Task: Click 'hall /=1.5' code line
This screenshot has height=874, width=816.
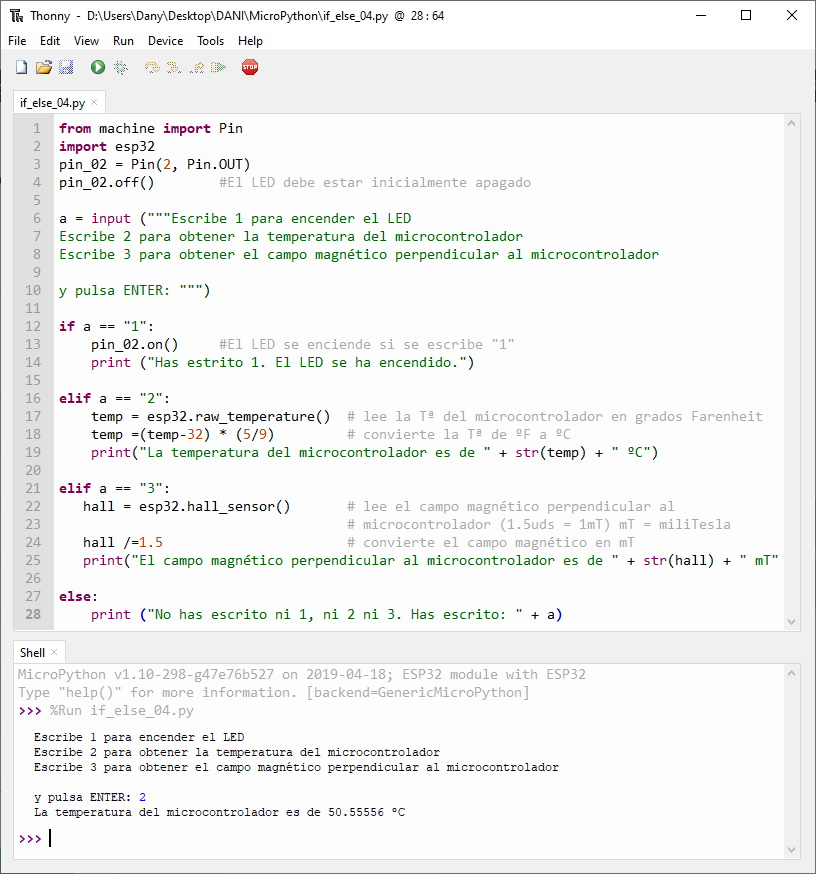Action: click(123, 542)
